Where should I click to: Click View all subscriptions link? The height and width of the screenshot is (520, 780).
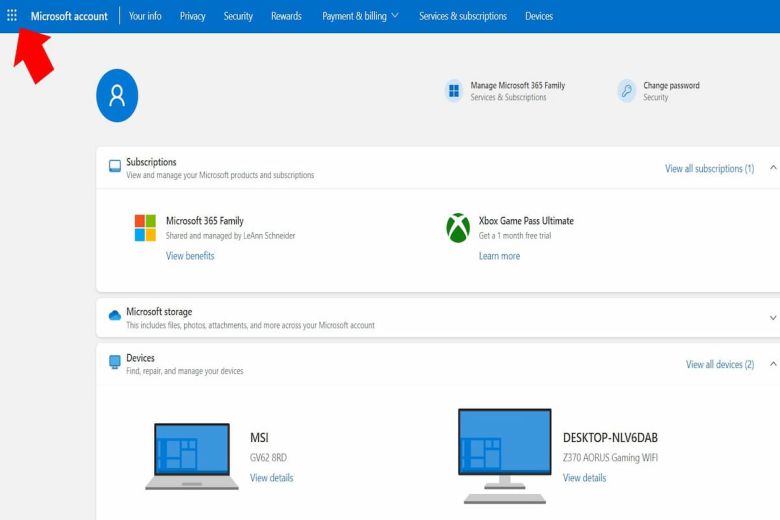709,169
